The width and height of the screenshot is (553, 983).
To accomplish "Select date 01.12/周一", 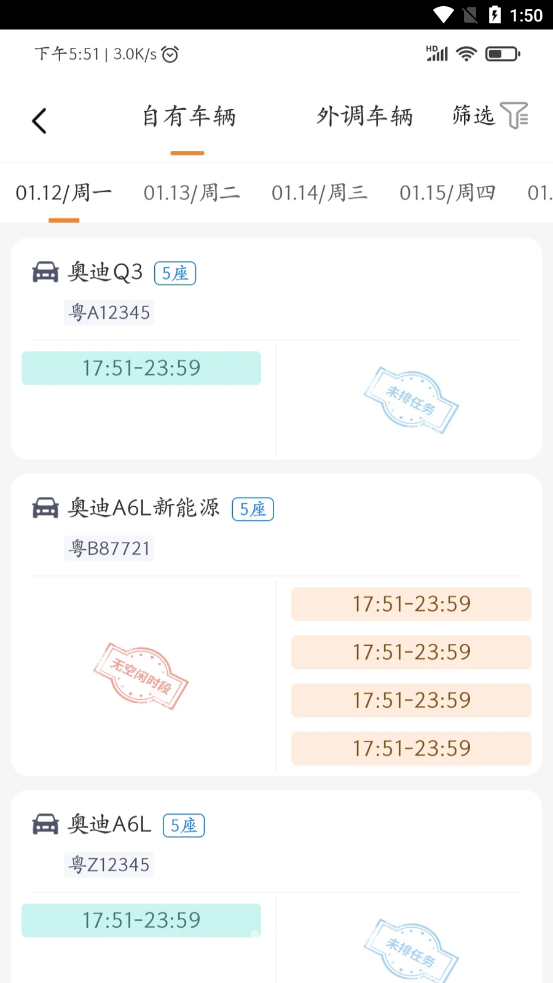I will pyautogui.click(x=64, y=192).
